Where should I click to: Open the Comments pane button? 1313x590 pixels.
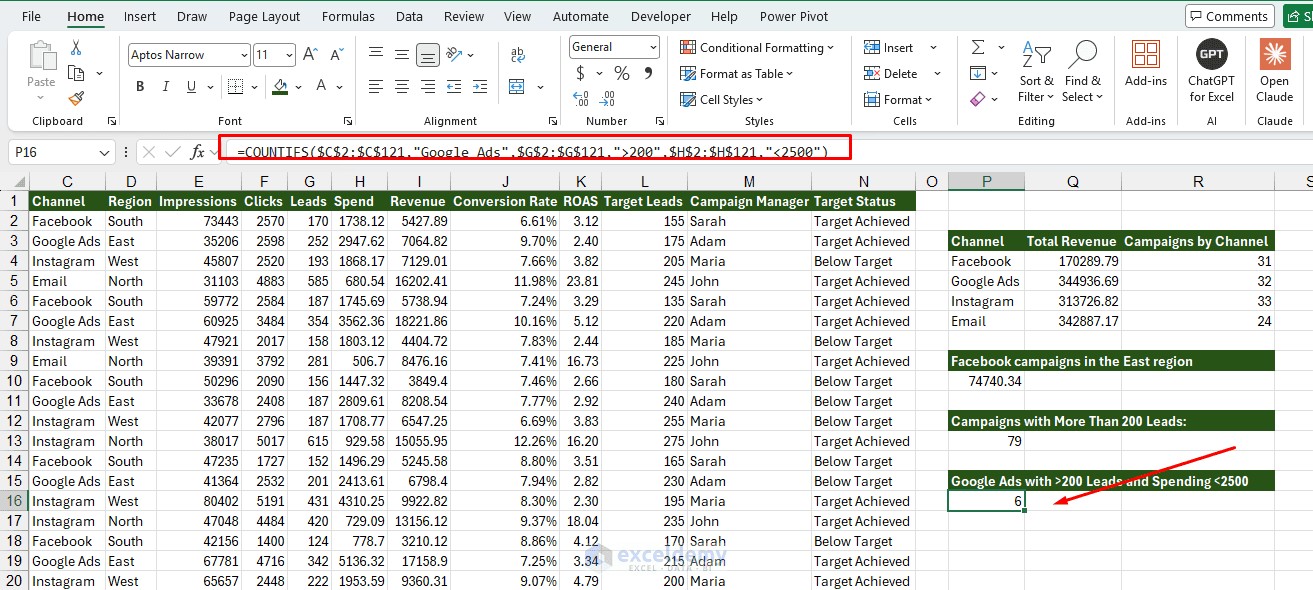click(1229, 16)
